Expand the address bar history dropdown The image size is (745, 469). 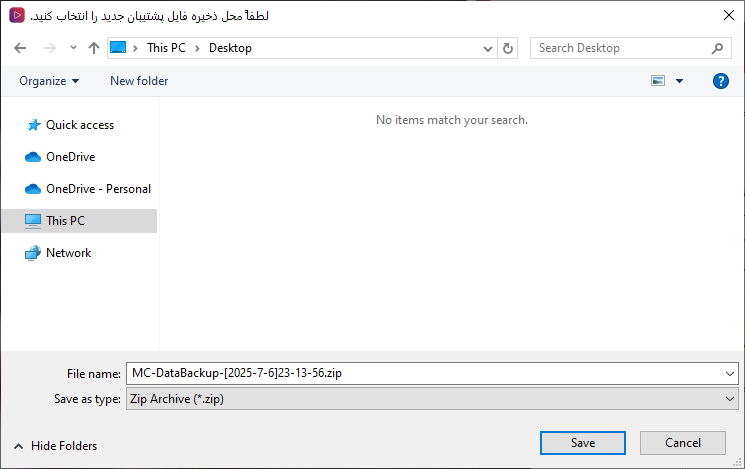tap(487, 48)
